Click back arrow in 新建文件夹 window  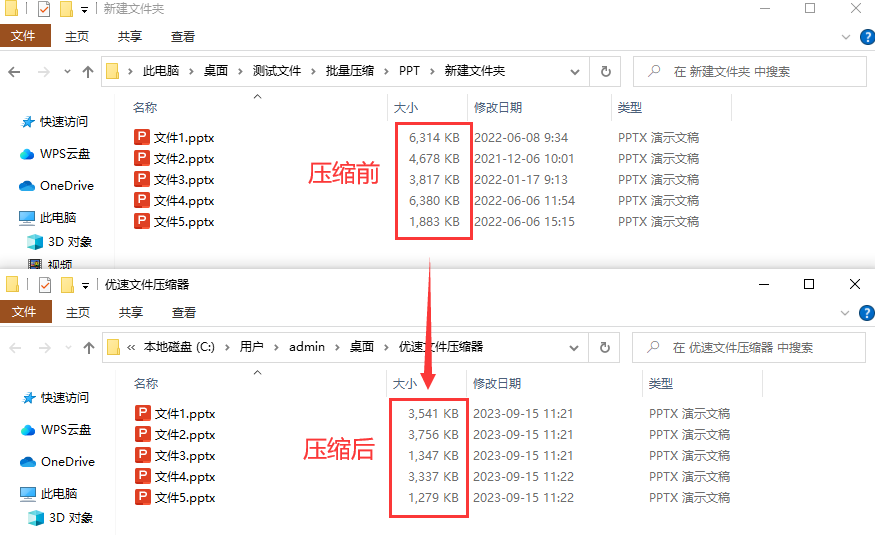(15, 71)
